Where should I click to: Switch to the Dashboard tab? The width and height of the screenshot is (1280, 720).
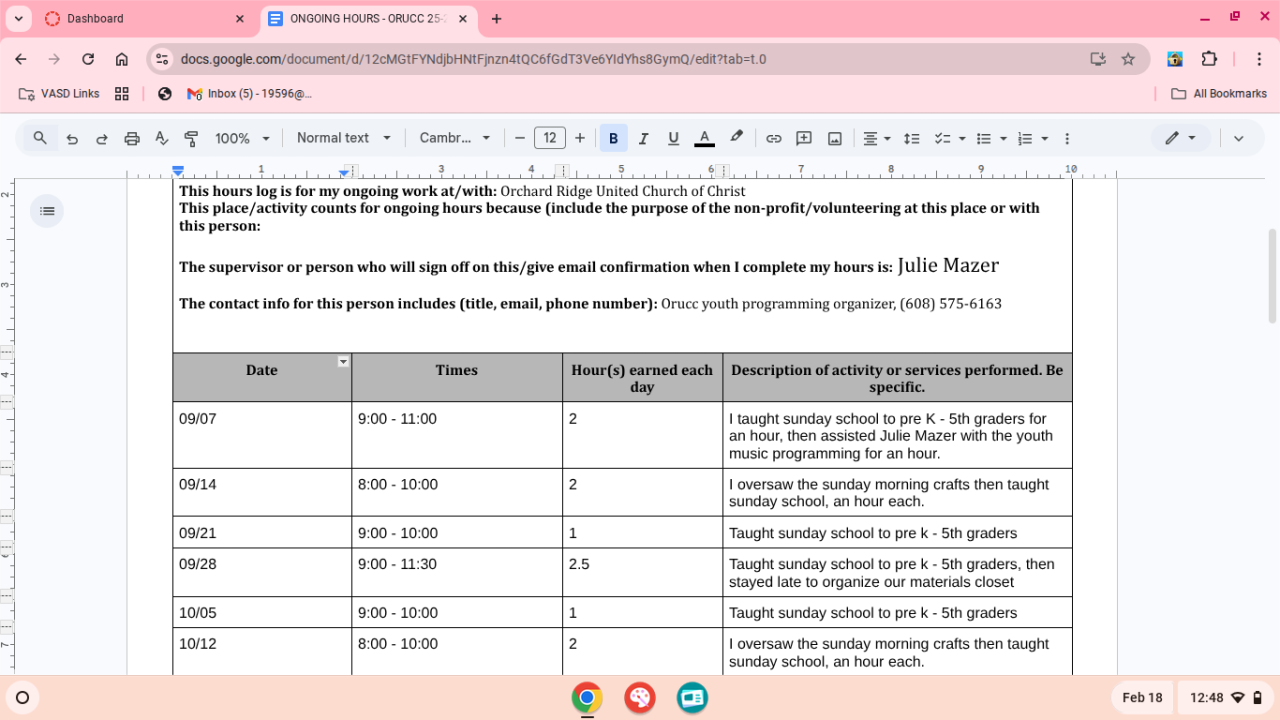pos(95,18)
